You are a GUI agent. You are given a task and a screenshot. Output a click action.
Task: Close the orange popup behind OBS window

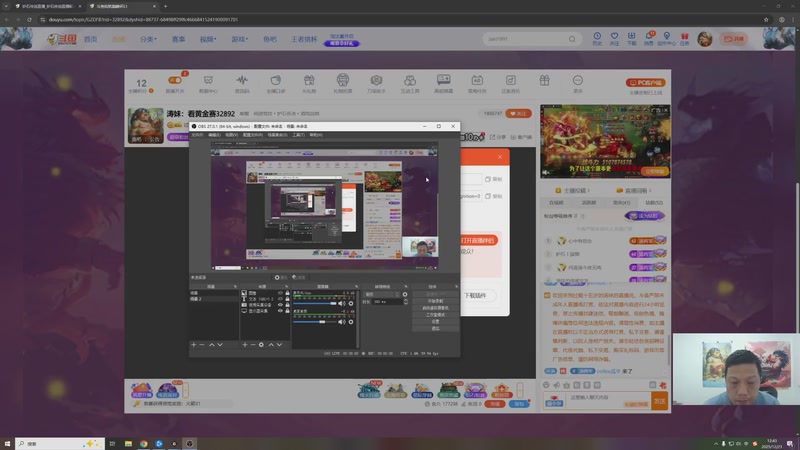click(499, 157)
